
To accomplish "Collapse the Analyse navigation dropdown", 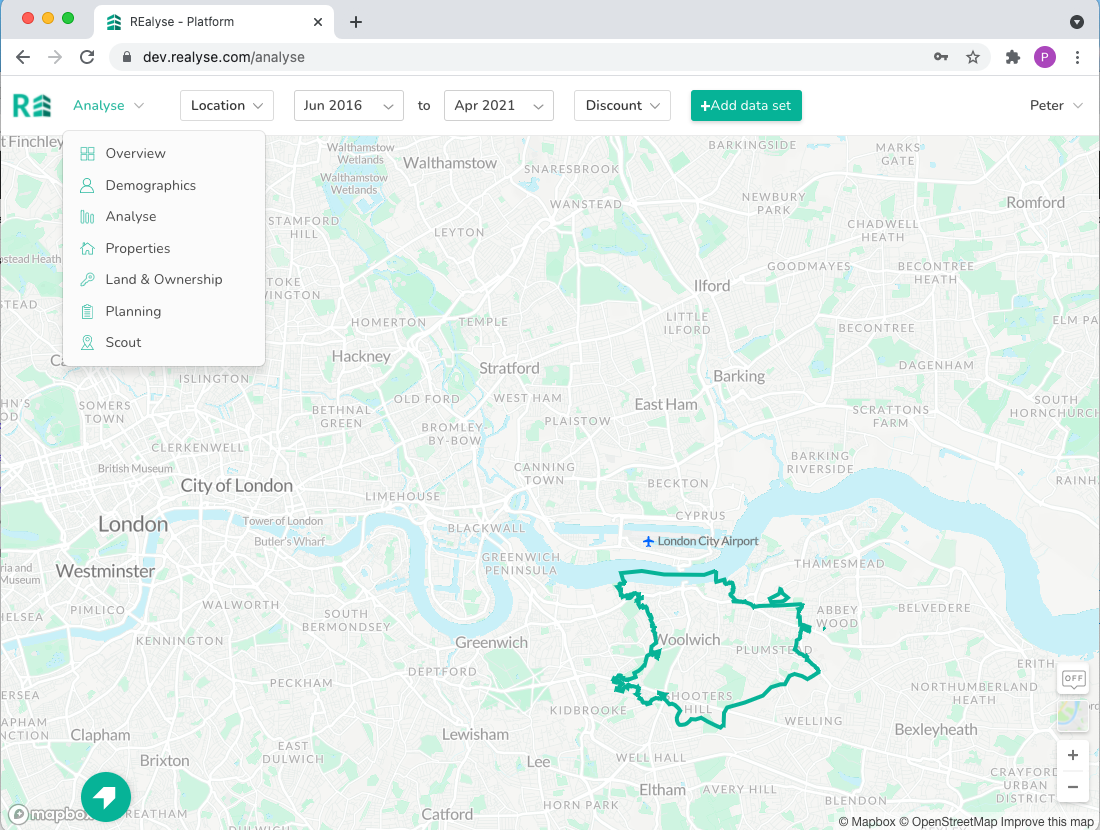I will click(108, 106).
